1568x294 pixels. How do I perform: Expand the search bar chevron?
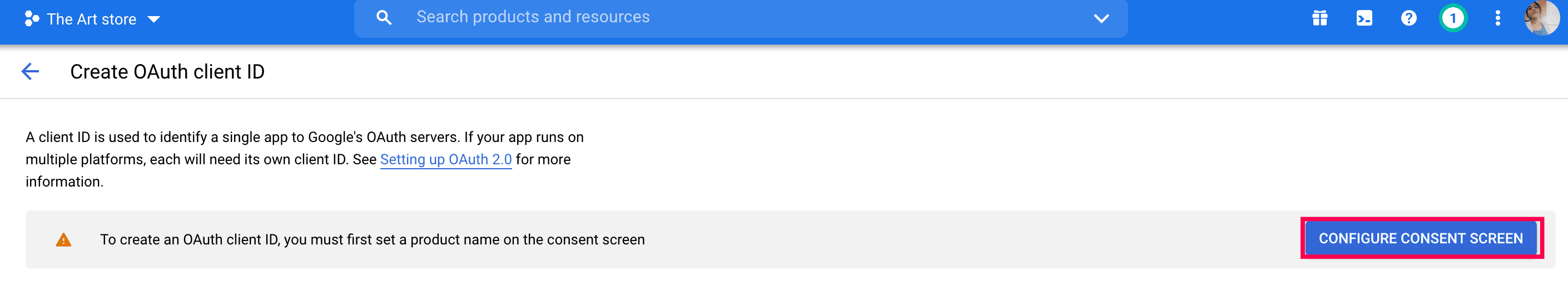tap(1101, 18)
